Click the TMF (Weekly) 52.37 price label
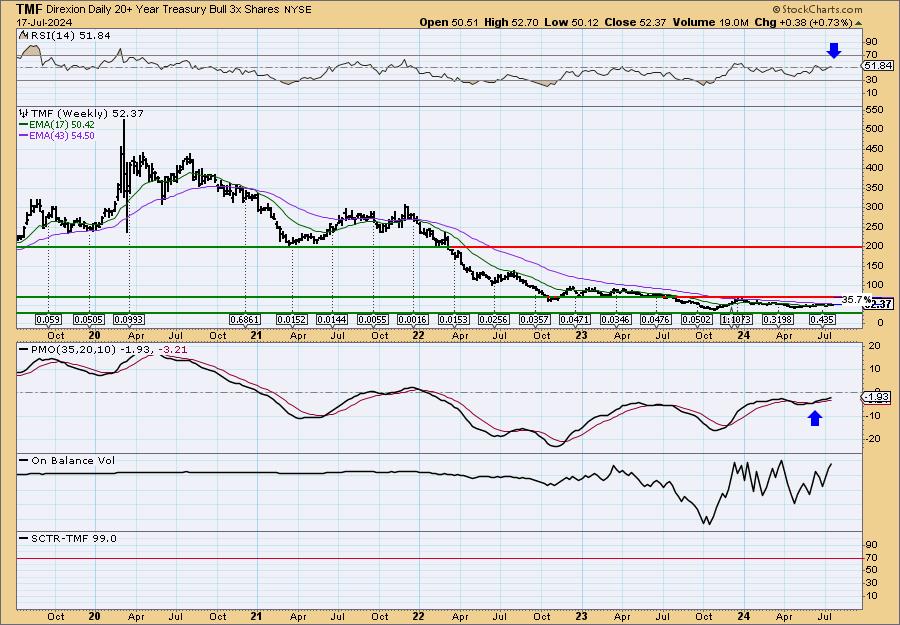 [x=87, y=114]
